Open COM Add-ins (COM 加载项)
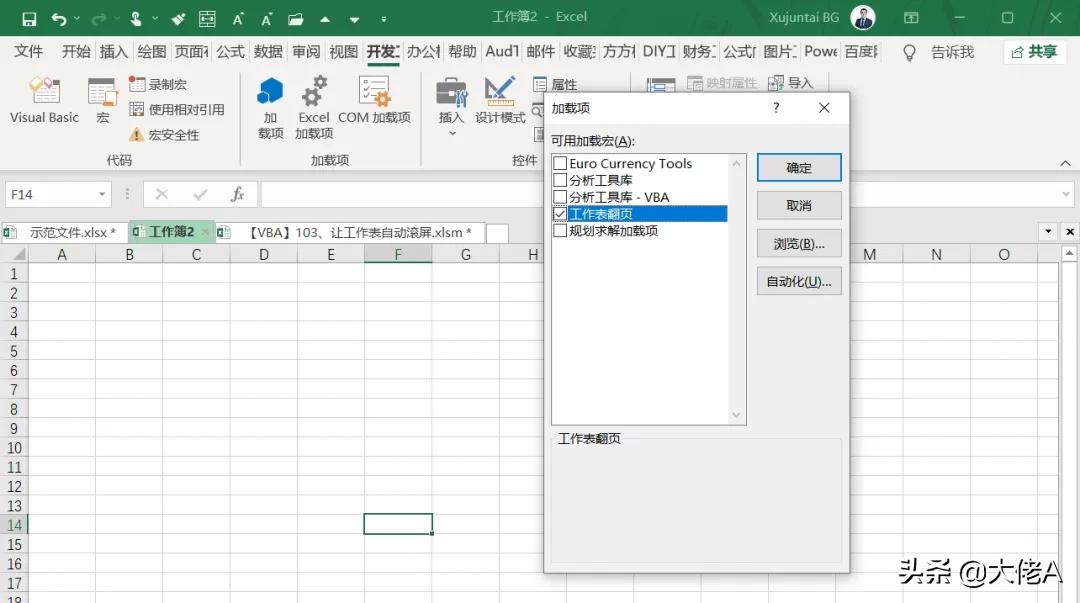 click(374, 101)
